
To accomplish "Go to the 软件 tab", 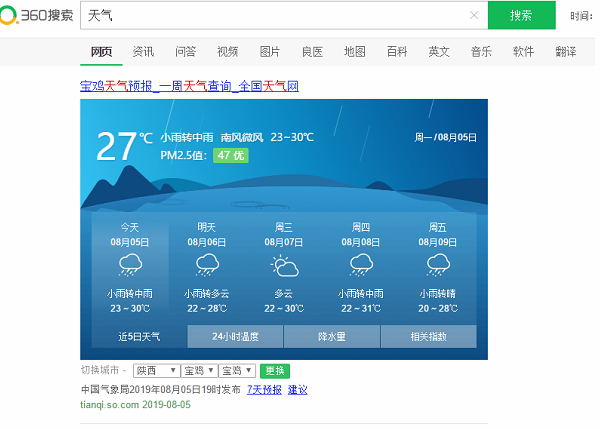I will click(x=523, y=51).
